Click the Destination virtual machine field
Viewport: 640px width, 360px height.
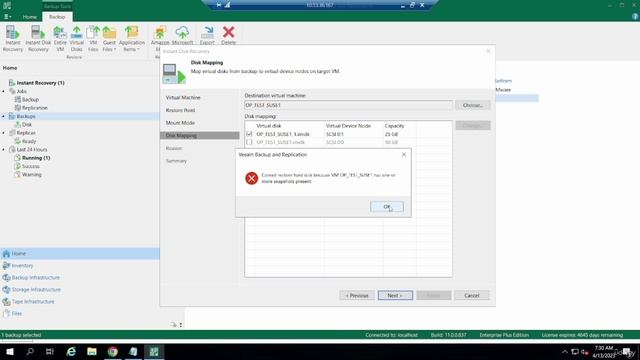tap(348, 105)
